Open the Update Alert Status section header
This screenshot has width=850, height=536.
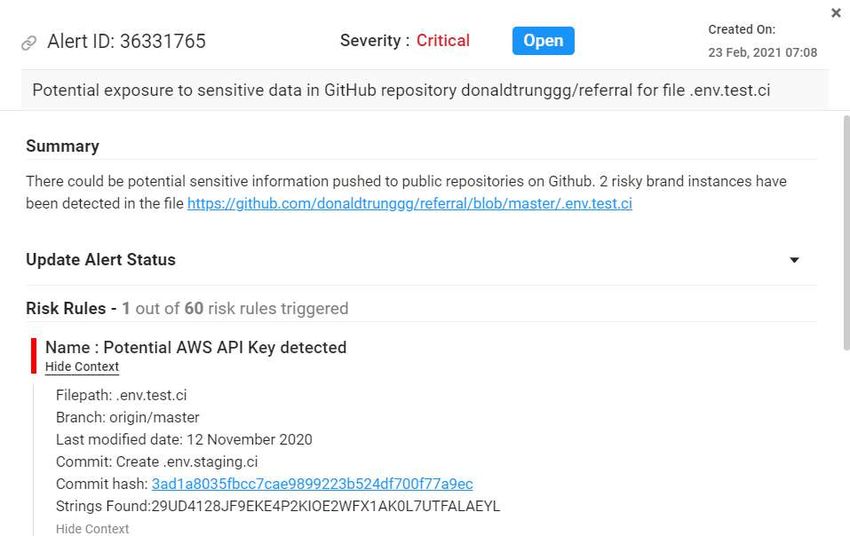click(101, 260)
